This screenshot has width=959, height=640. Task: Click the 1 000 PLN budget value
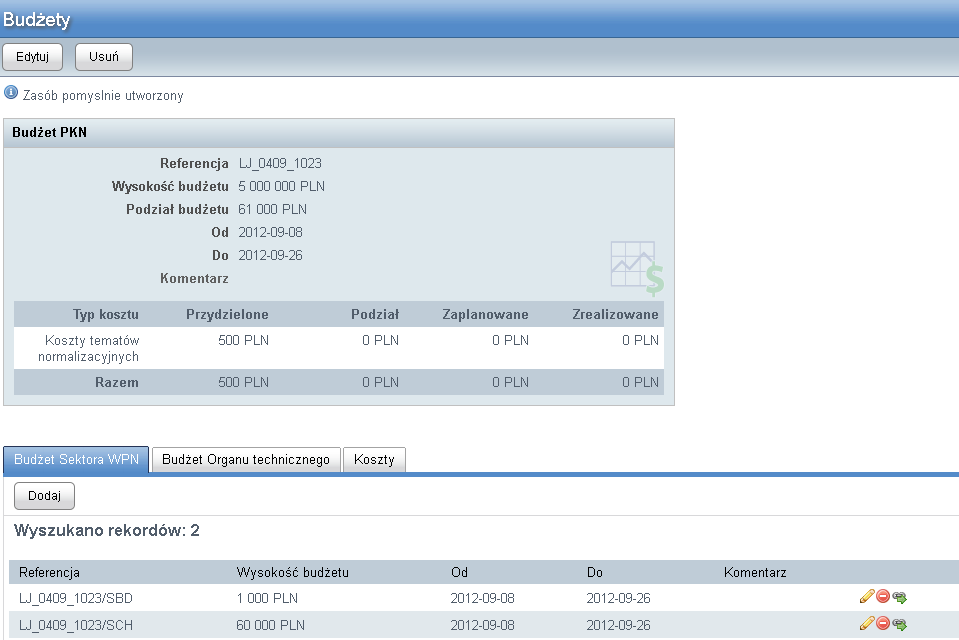267,598
